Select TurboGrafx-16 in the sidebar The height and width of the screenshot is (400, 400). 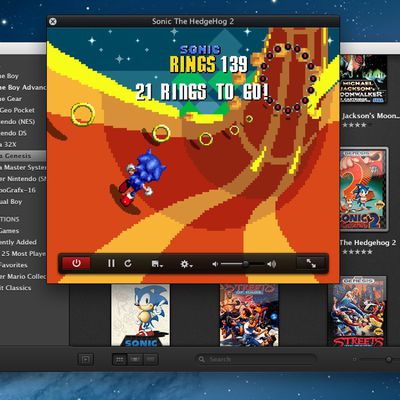18,190
